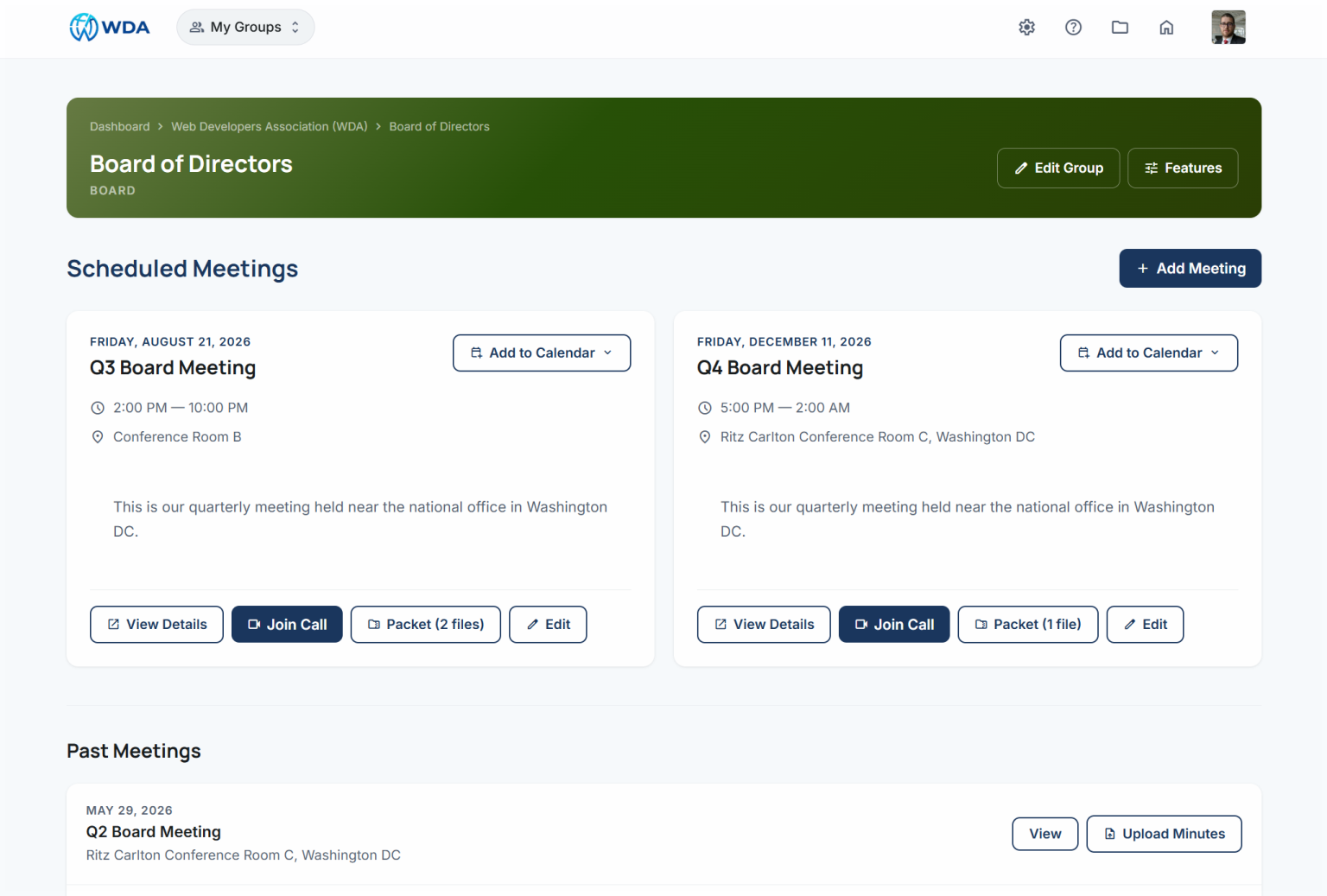
Task: Edit the Q3 Board Meeting
Action: pos(548,625)
